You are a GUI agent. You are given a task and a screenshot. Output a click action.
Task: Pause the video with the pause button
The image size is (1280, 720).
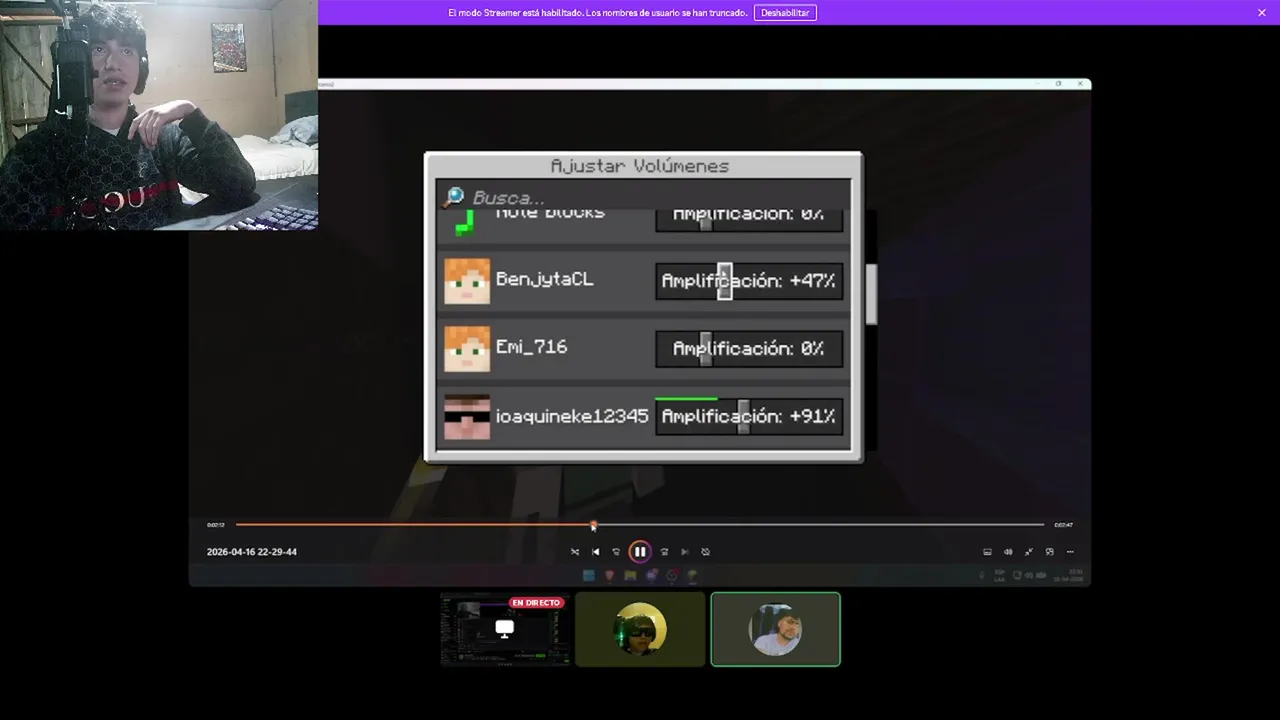pos(640,552)
